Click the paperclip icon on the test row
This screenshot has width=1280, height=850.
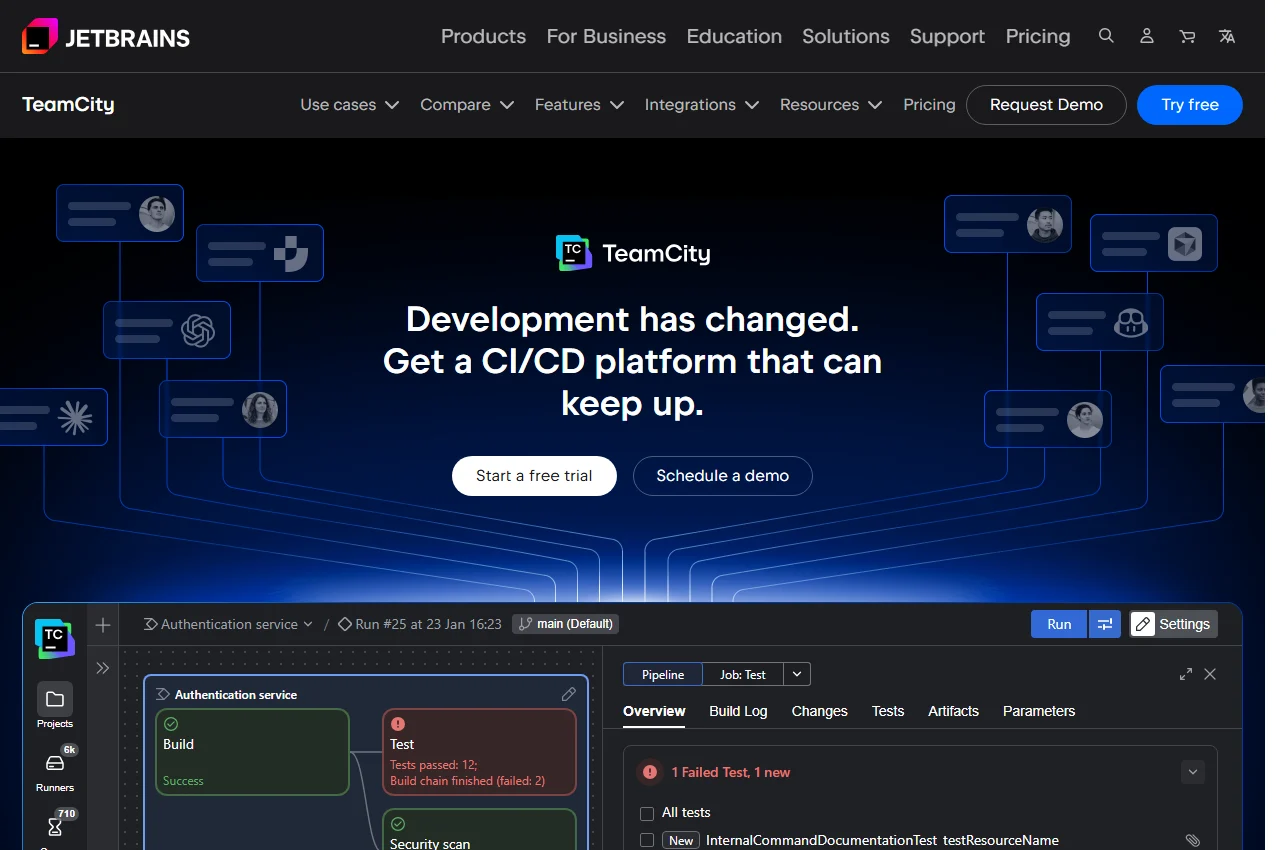tap(1192, 841)
